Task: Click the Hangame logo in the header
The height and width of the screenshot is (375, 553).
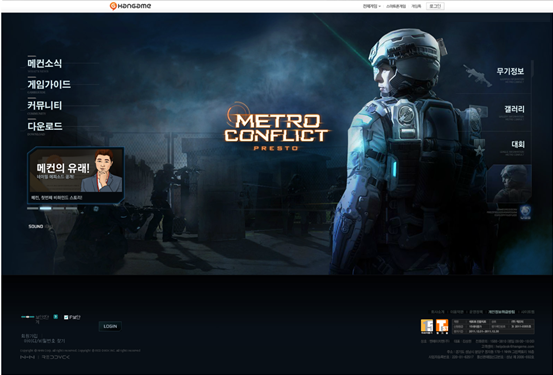Action: 130,6
